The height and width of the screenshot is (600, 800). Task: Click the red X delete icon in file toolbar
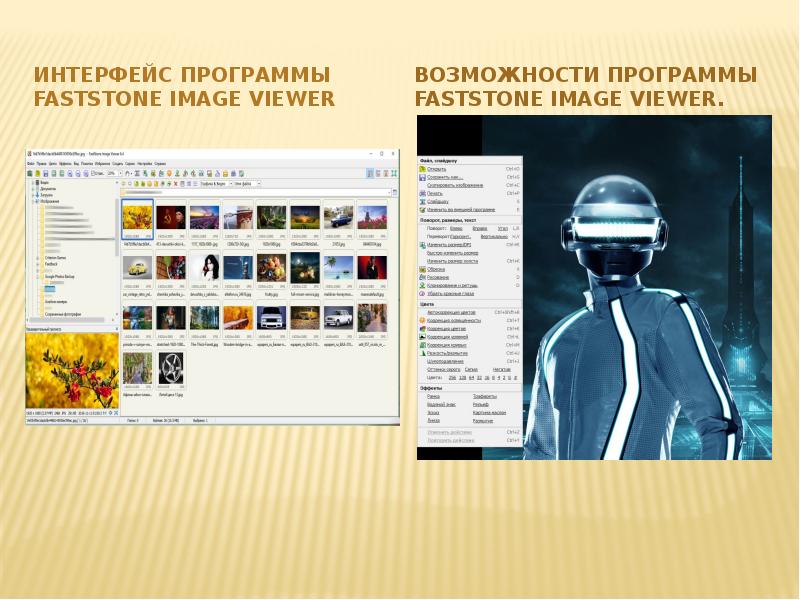click(176, 184)
